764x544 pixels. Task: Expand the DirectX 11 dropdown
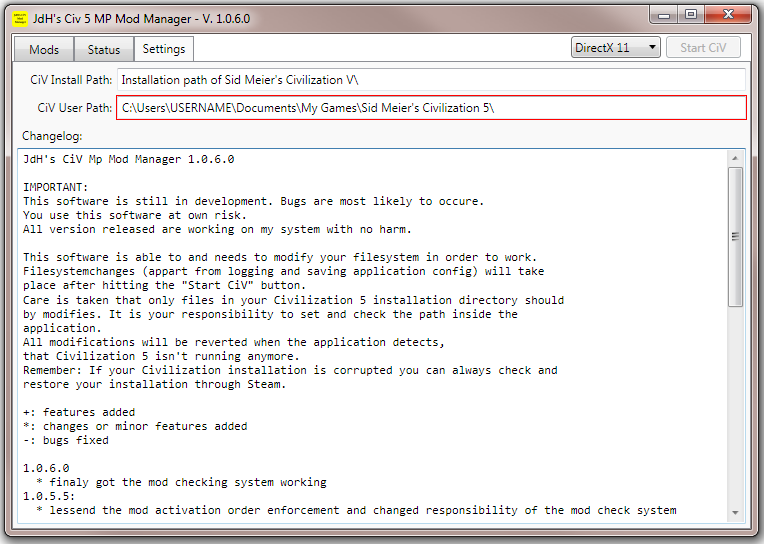tap(616, 47)
